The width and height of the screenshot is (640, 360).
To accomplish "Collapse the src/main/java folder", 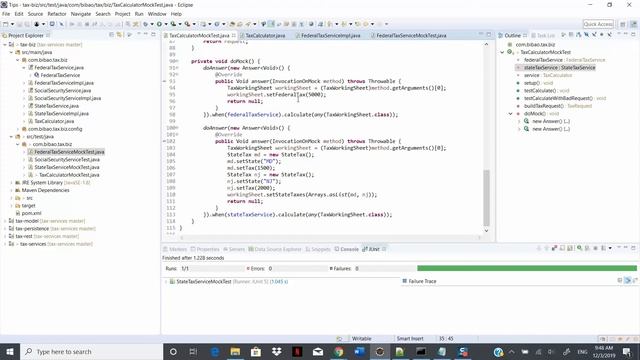I will (x=11, y=52).
